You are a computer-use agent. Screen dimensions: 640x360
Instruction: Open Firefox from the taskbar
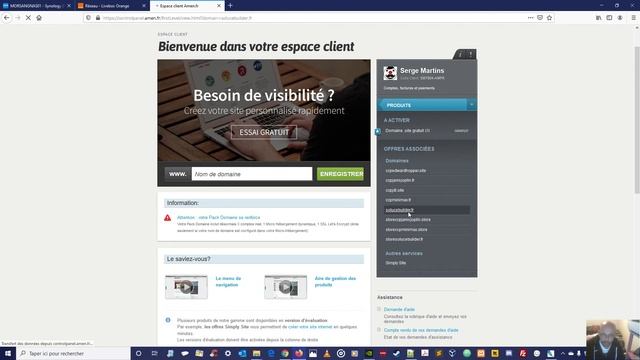click(x=299, y=353)
